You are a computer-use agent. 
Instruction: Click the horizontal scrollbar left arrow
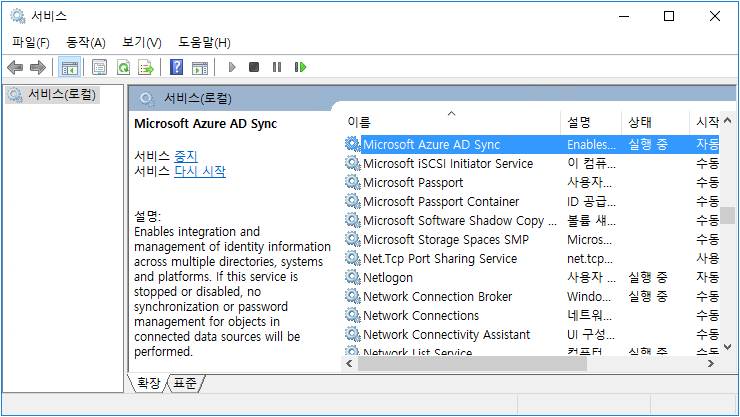tap(349, 364)
